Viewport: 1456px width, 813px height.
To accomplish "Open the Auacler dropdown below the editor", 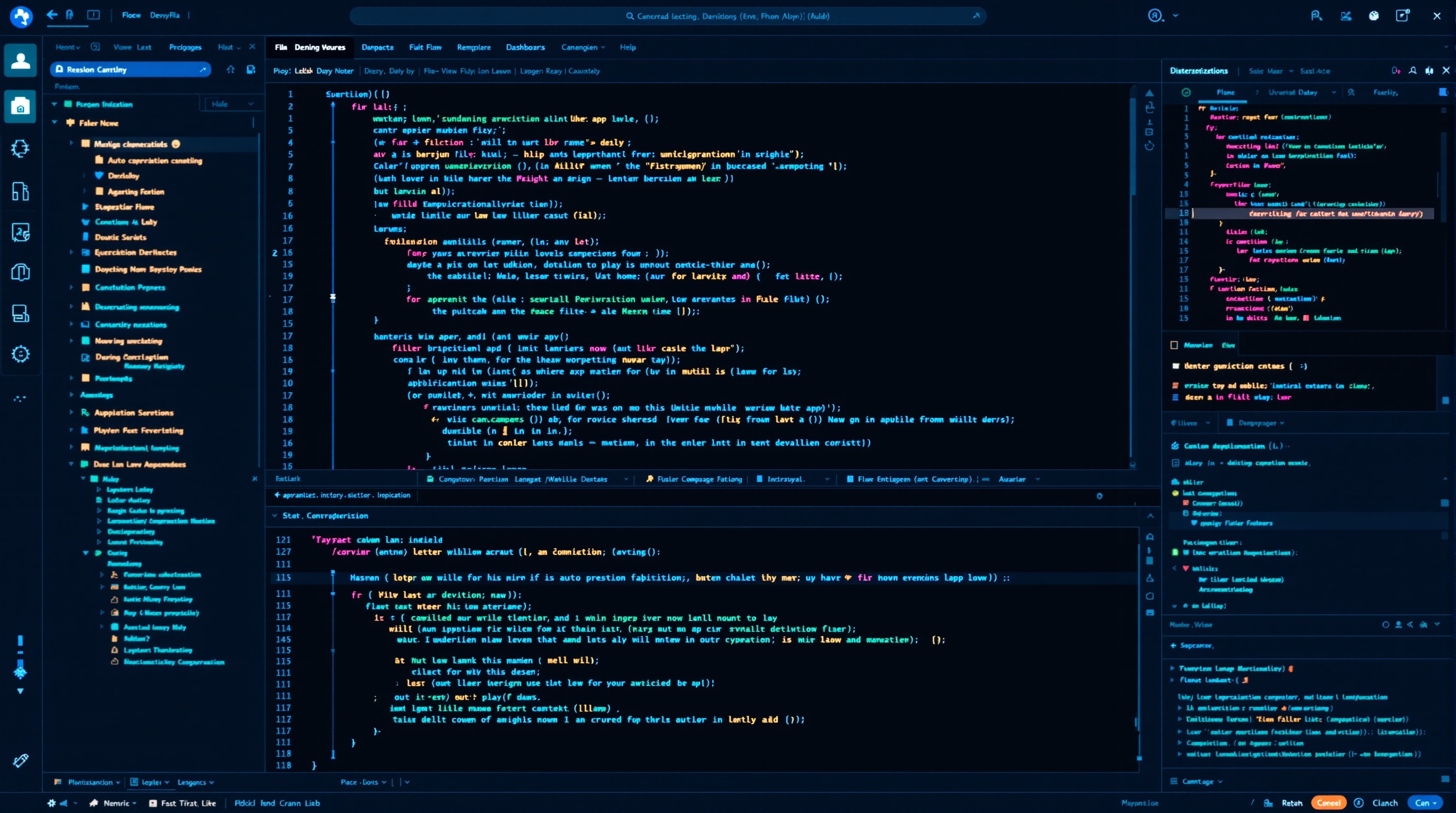I will click(1019, 479).
